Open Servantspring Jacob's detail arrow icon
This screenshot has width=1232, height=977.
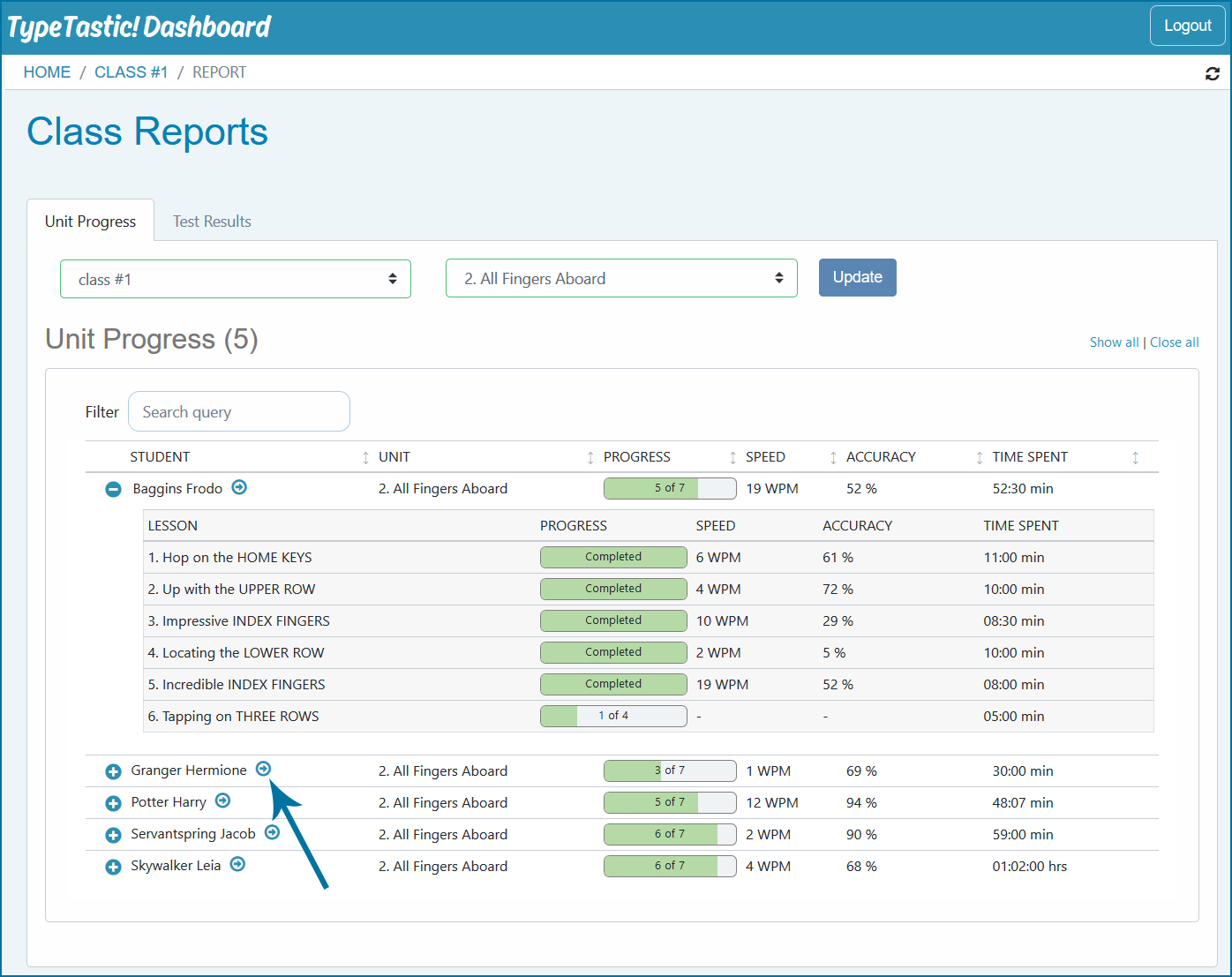[272, 832]
